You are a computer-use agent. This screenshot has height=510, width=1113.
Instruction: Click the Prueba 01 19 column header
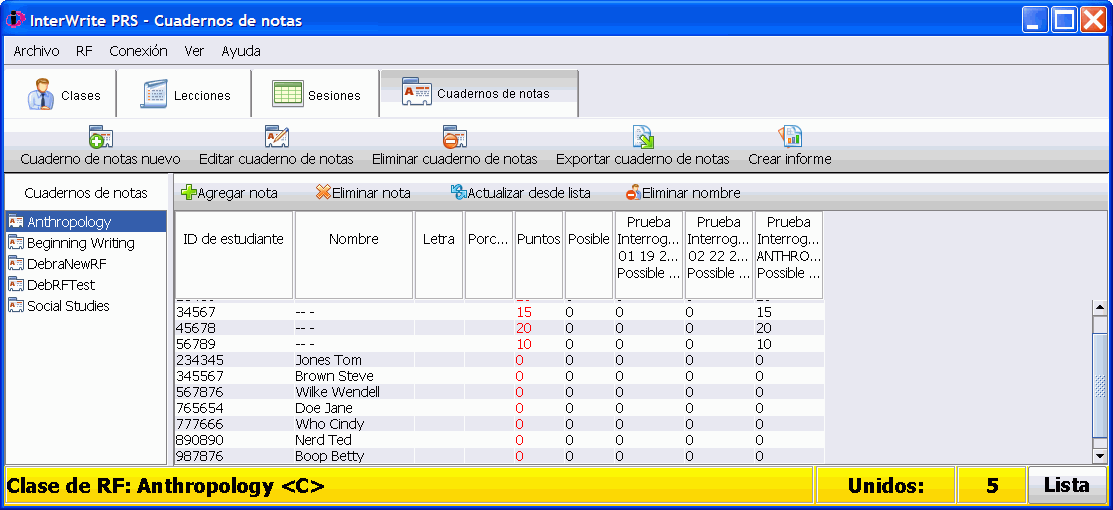click(x=649, y=255)
